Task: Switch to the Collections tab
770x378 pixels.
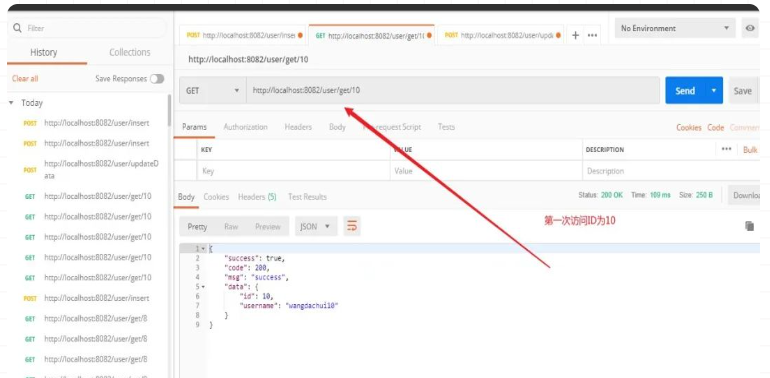Action: [x=130, y=52]
